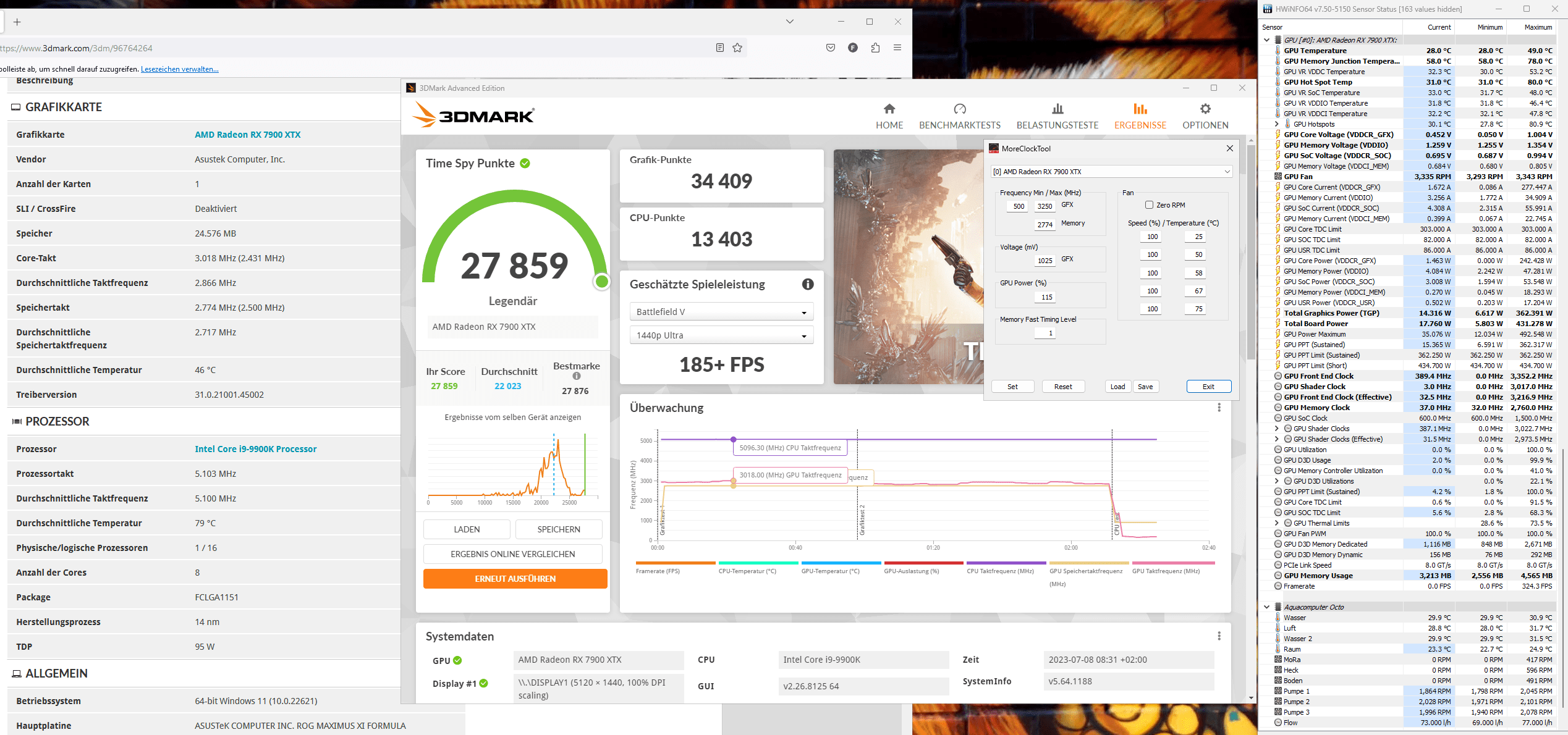This screenshot has width=1568, height=735.
Task: Click the green verified checkmark by Time Spy Punkte
Action: click(525, 163)
